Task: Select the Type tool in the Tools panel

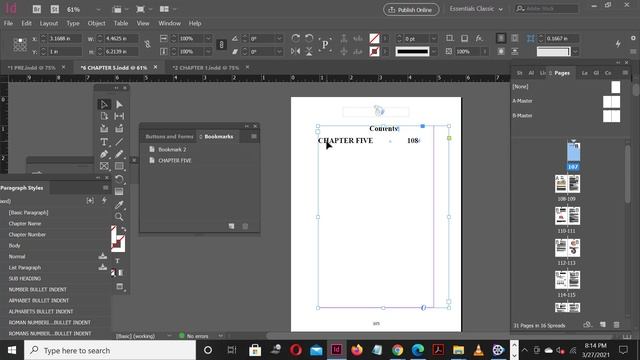Action: (104, 142)
